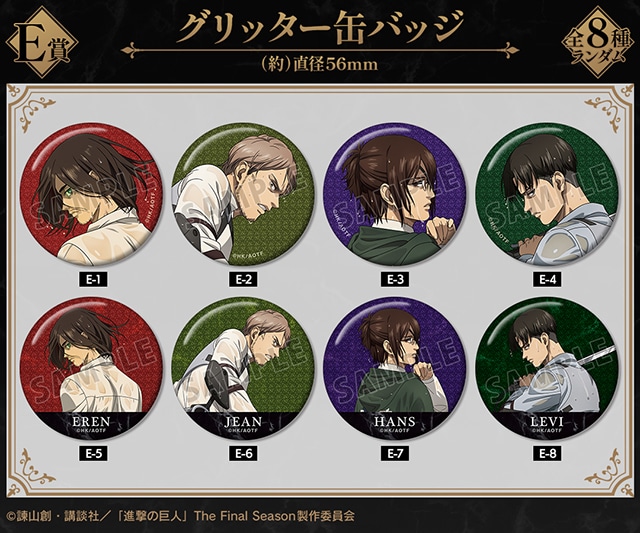
Task: Click the E賞 diamond emblem
Action: [x=42, y=42]
